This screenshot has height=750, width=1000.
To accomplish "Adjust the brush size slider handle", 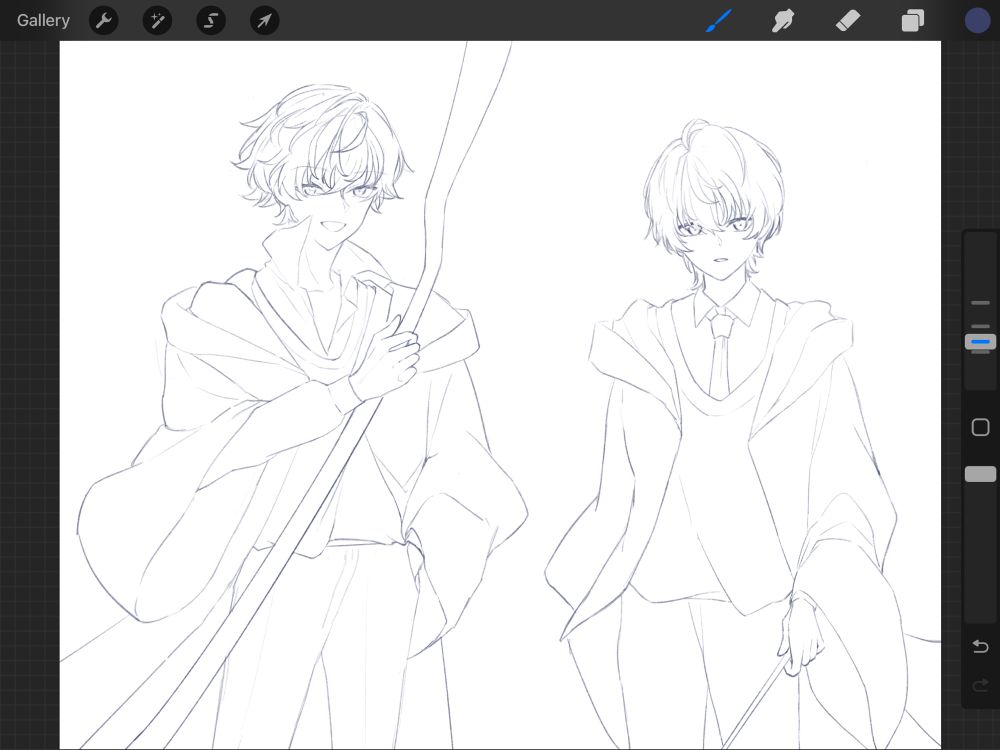I will (980, 342).
